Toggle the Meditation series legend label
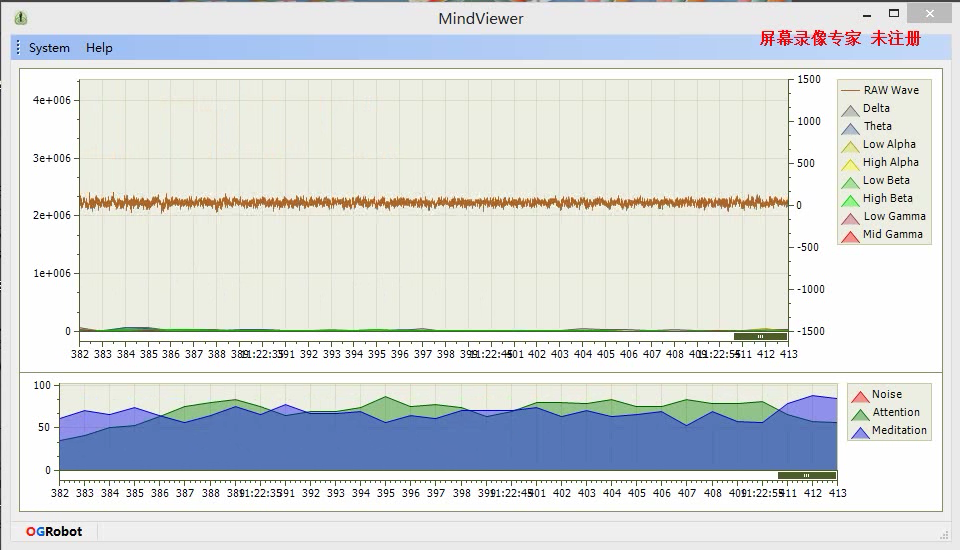This screenshot has height=550, width=960. [899, 430]
